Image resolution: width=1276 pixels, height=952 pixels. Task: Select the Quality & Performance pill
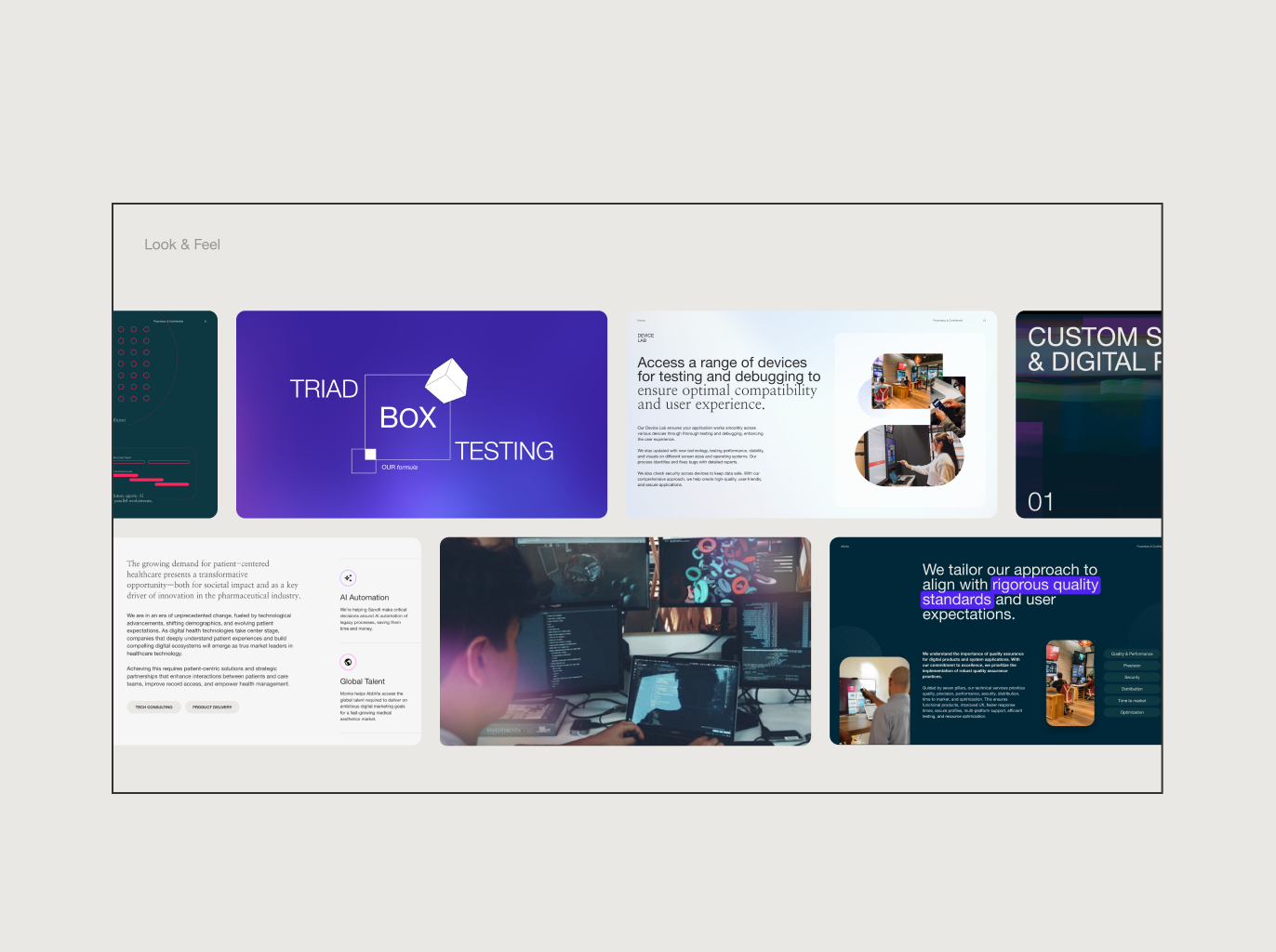tap(1132, 654)
